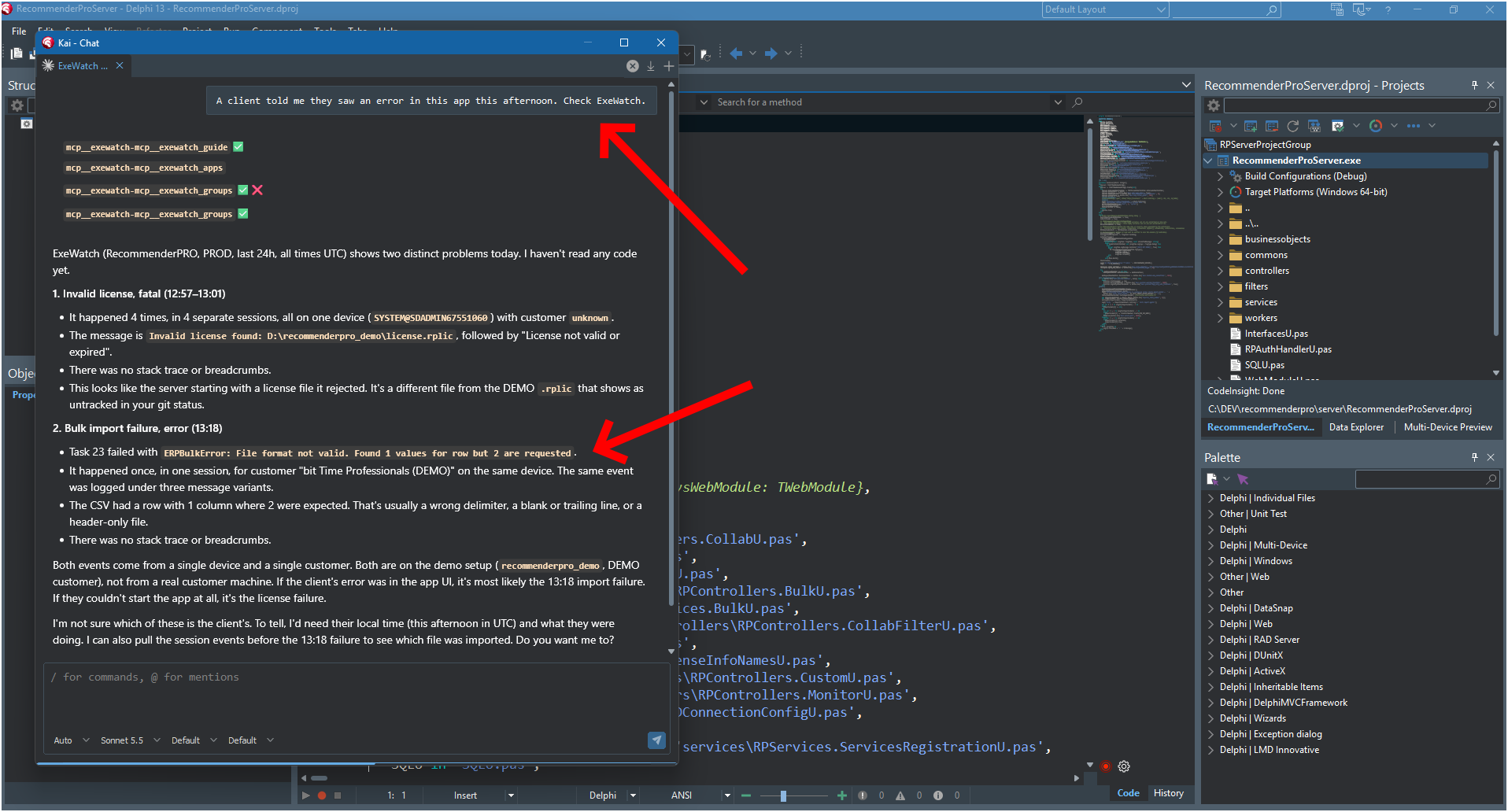Open the File menu
This screenshot has height=812, width=1508.
click(x=19, y=31)
